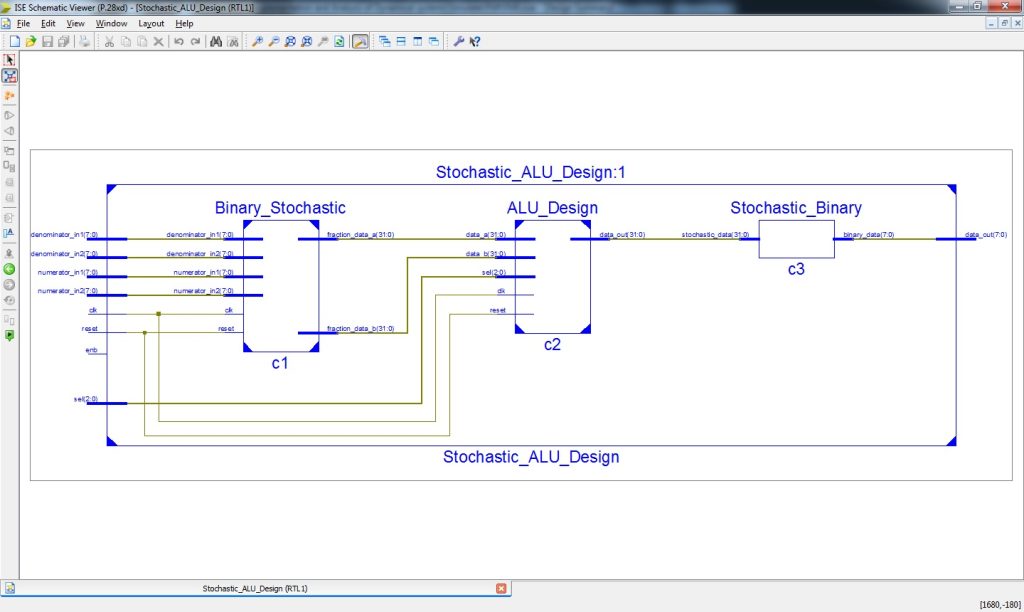
Task: Toggle the highlighted zoom-to-box toolbar button
Action: point(360,42)
